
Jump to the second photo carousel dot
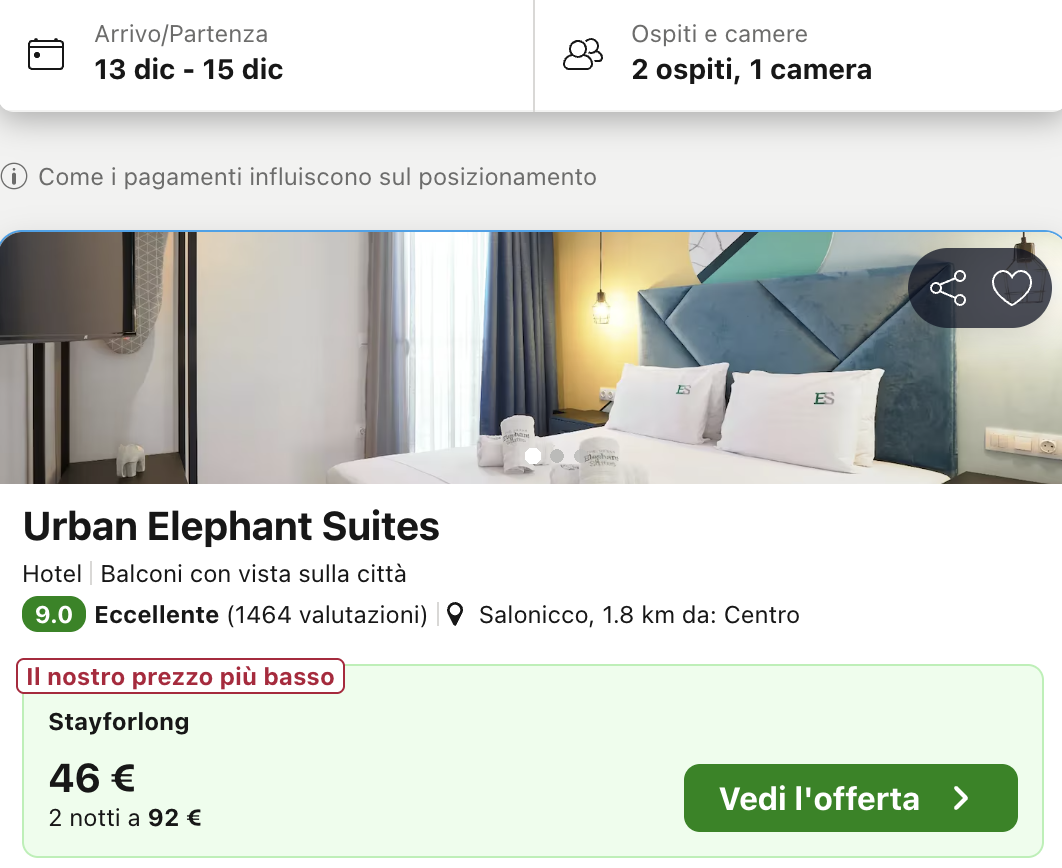557,456
